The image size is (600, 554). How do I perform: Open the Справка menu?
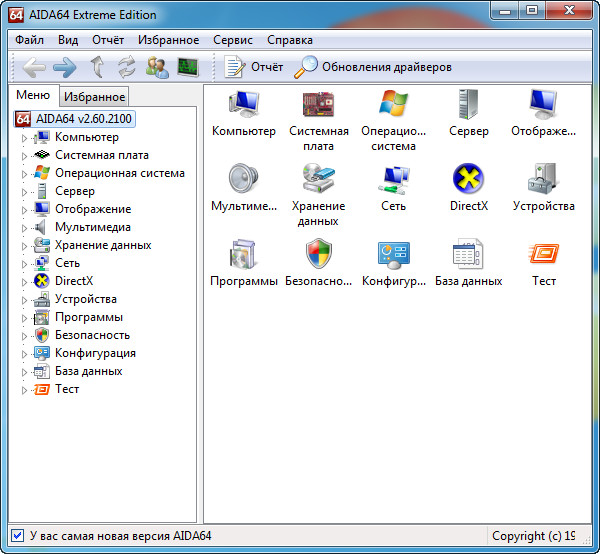point(290,40)
